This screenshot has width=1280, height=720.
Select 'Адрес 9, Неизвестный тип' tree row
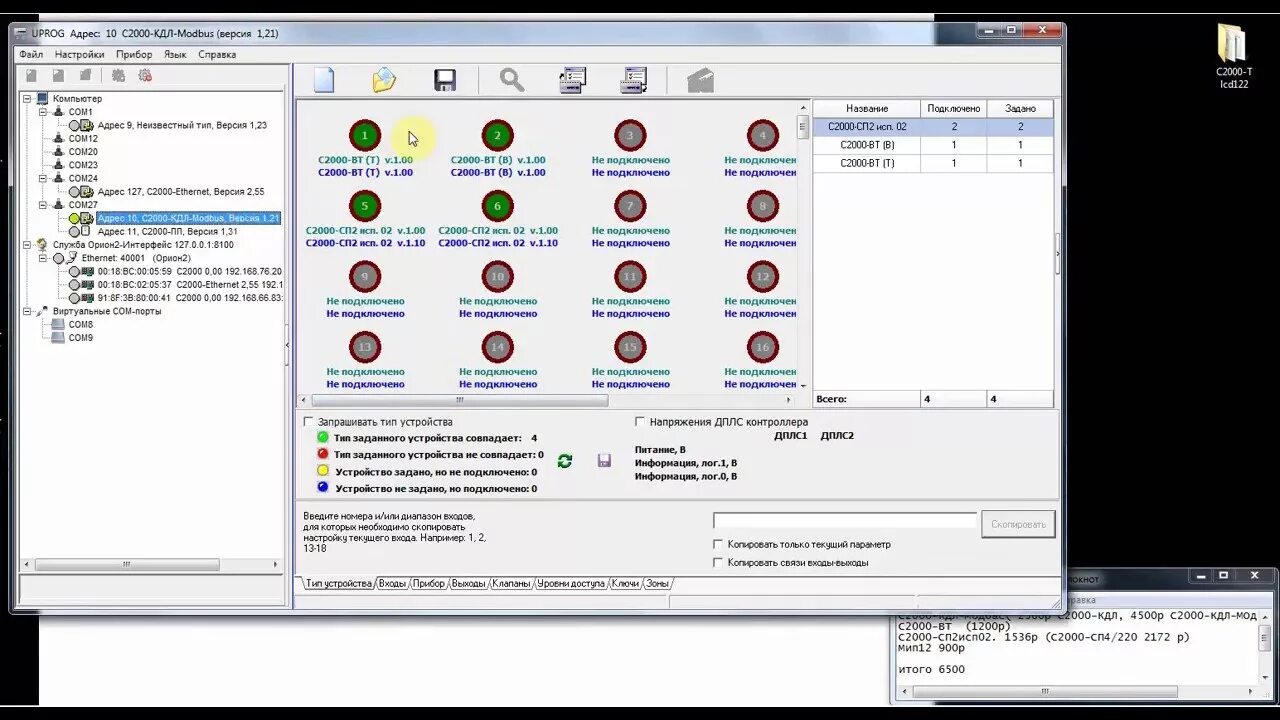click(182, 125)
